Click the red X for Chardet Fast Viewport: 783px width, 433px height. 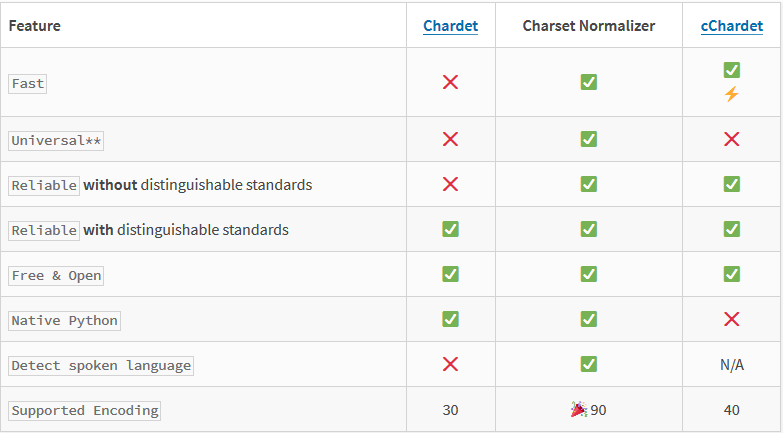click(450, 82)
